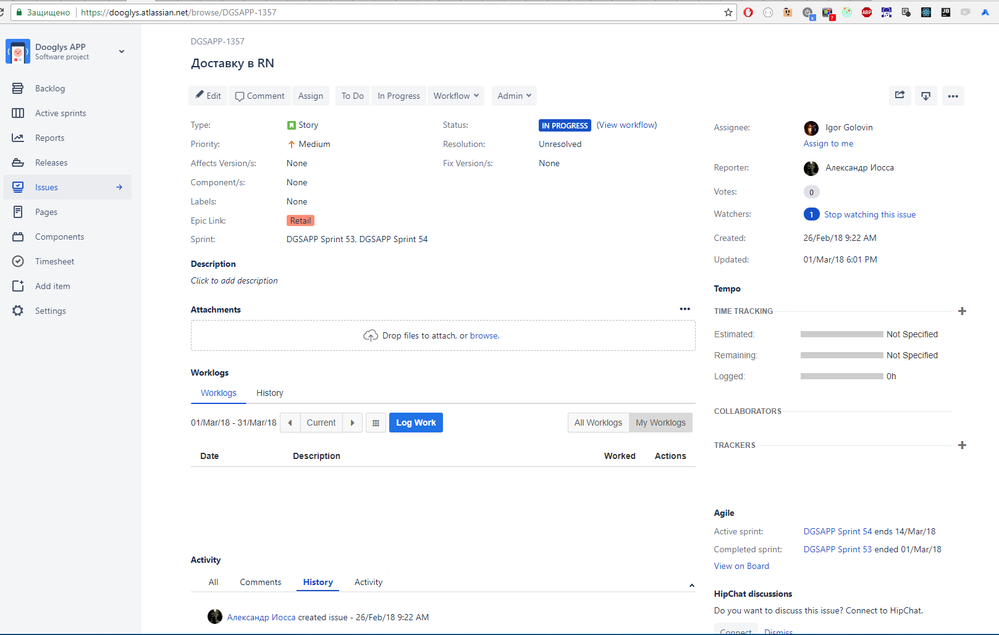Click the Opera extension icon in browser toolbar

pyautogui.click(x=748, y=12)
